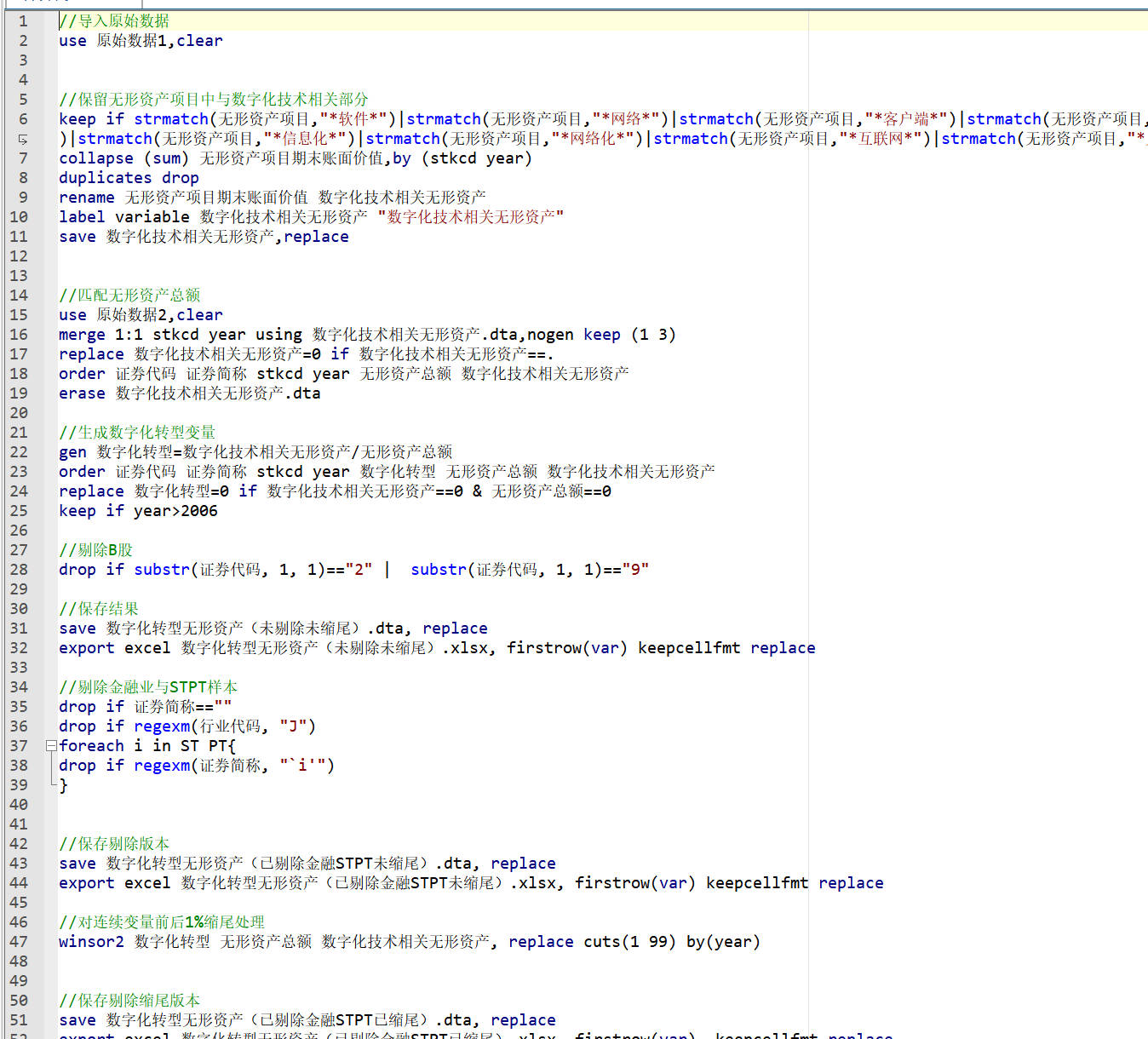Click line number 29 in the gutter
Image resolution: width=1148 pixels, height=1039 pixels.
tap(19, 588)
